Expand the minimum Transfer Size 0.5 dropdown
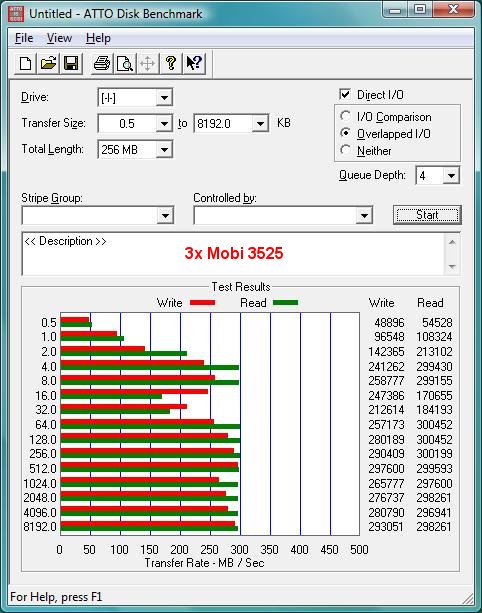This screenshot has width=482, height=613. click(x=164, y=124)
